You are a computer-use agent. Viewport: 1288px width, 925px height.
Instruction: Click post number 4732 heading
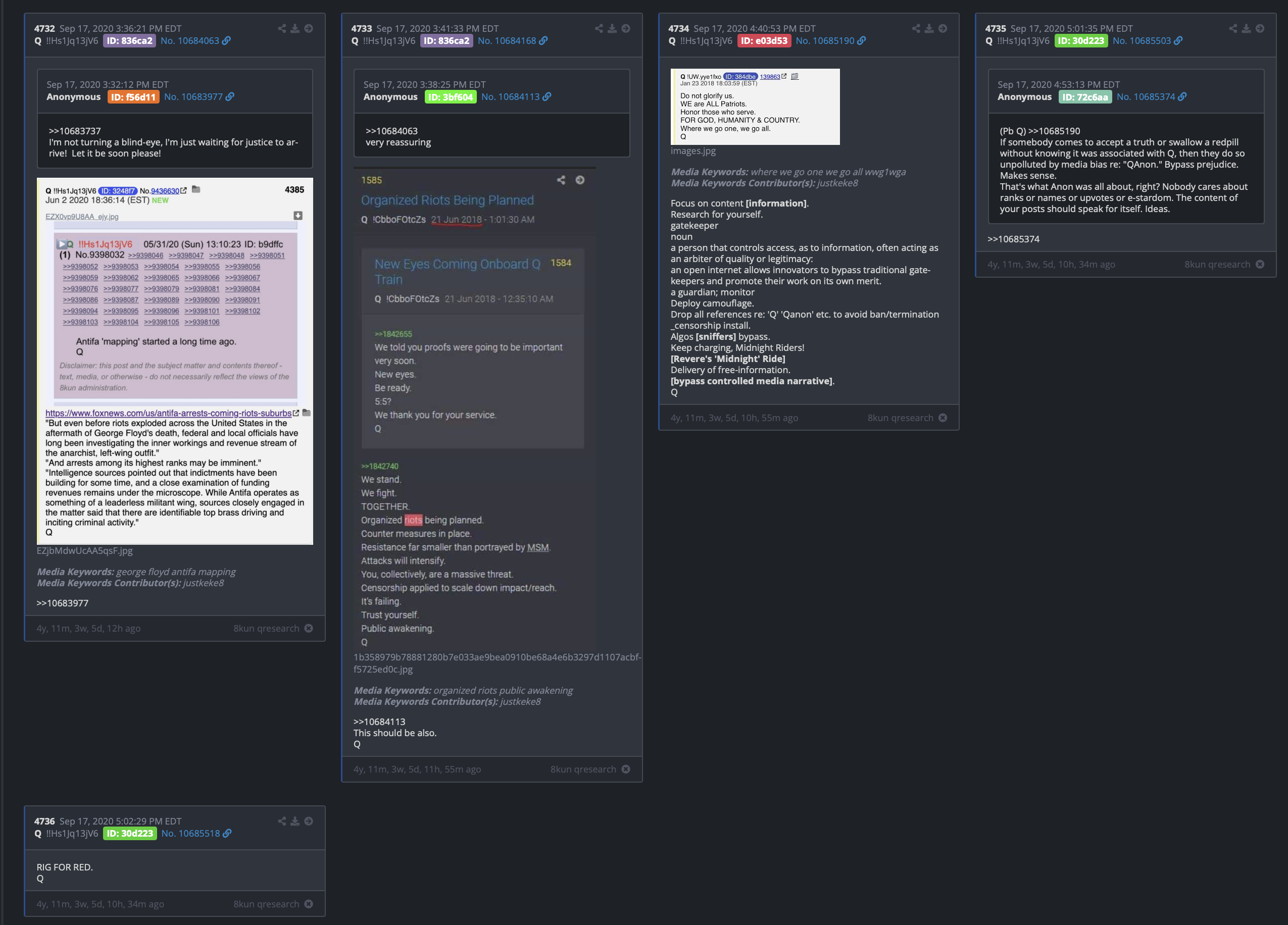tap(44, 28)
